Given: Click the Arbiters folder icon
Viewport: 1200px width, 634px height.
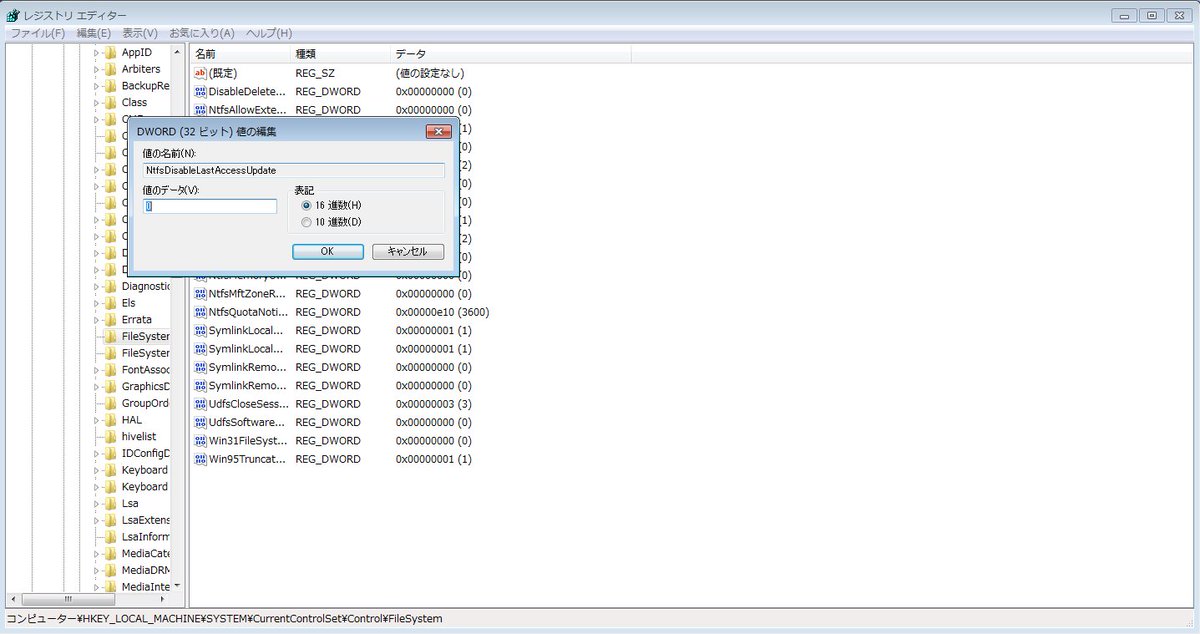Looking at the screenshot, I should 111,69.
